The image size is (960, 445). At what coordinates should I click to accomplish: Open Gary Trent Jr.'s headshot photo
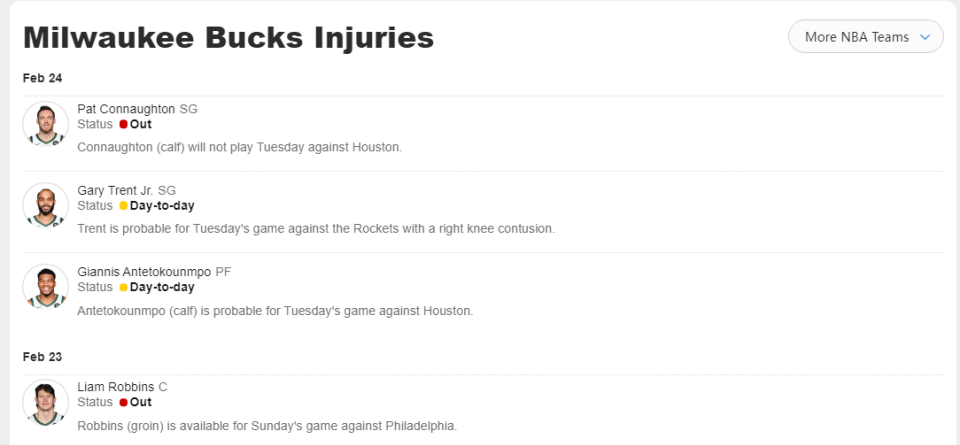45,206
